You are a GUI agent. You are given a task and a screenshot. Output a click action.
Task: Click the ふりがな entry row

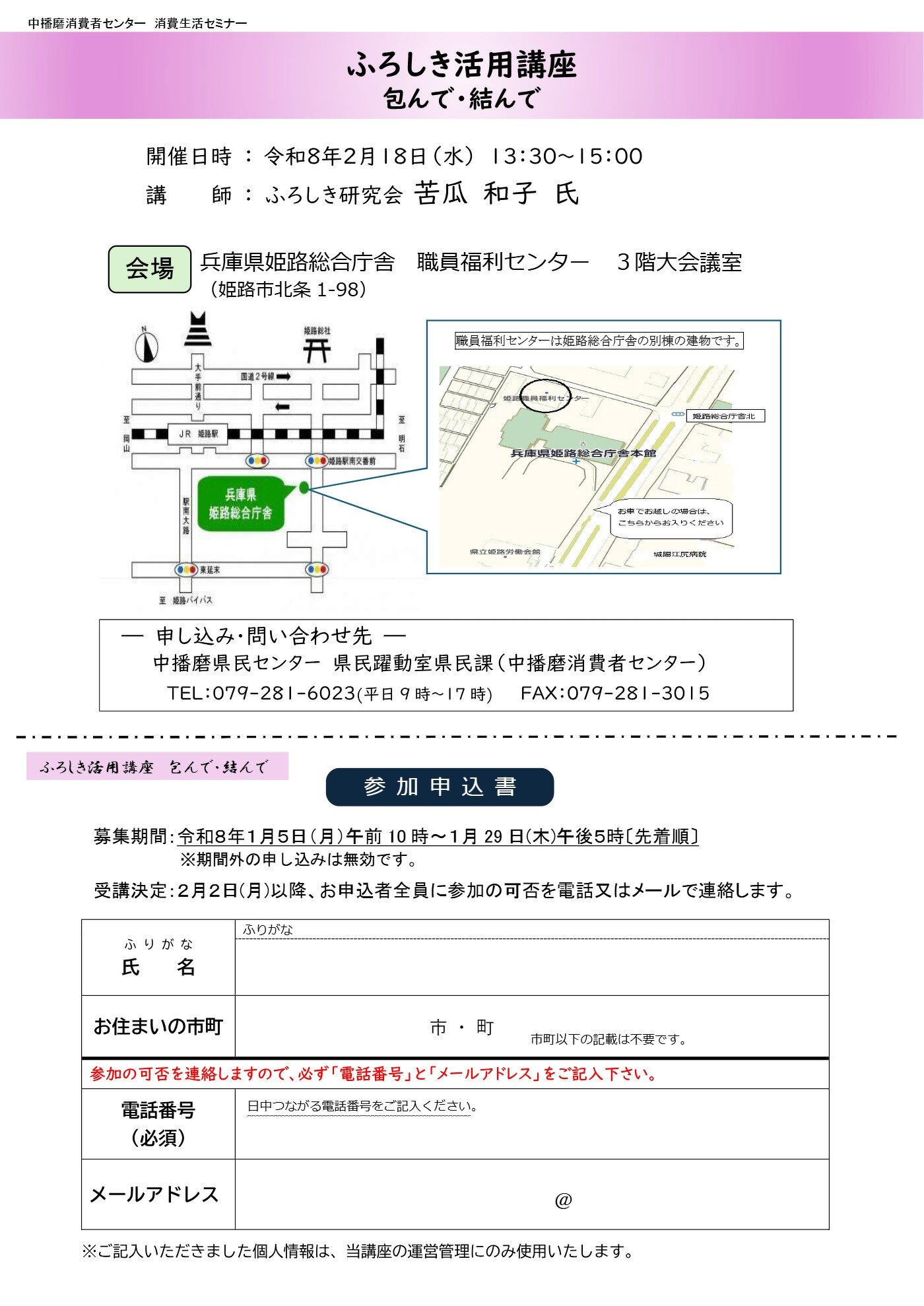pos(531,929)
